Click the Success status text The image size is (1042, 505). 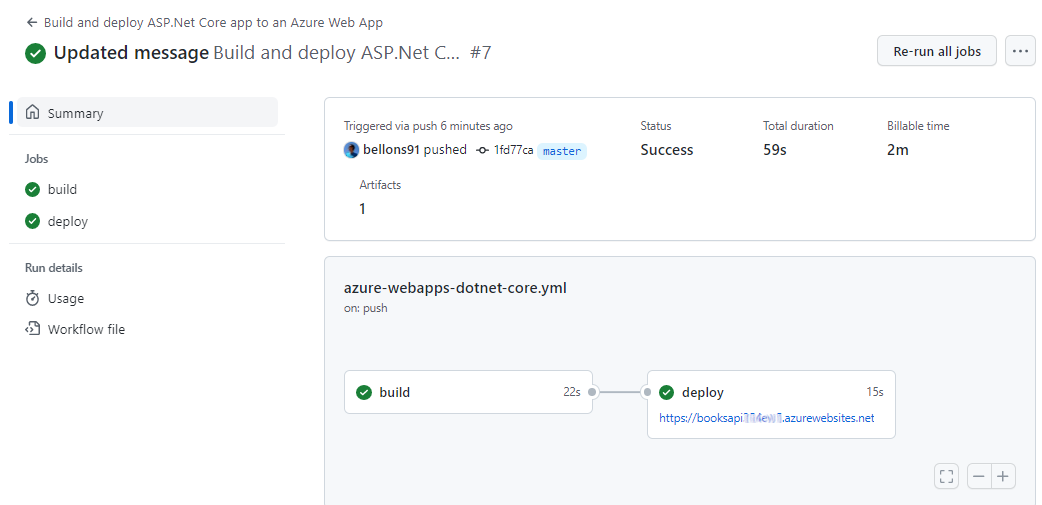click(667, 150)
